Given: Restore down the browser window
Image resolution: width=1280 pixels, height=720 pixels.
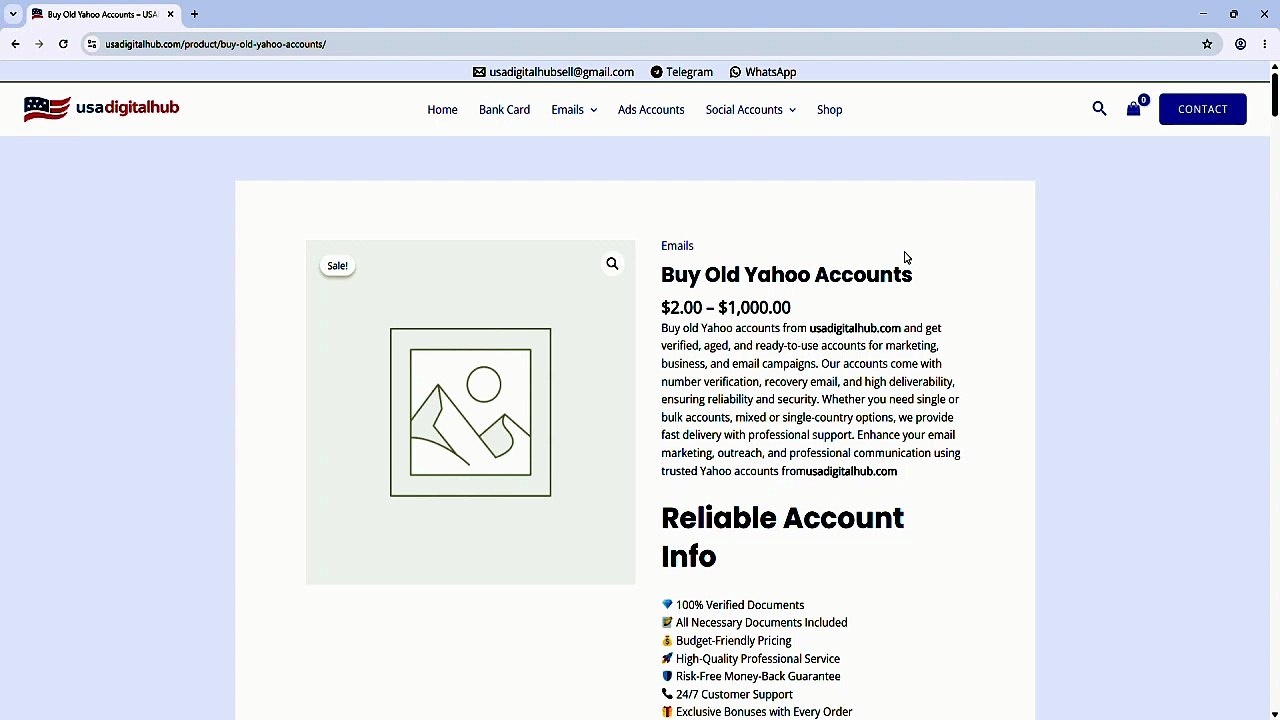Looking at the screenshot, I should pyautogui.click(x=1234, y=14).
